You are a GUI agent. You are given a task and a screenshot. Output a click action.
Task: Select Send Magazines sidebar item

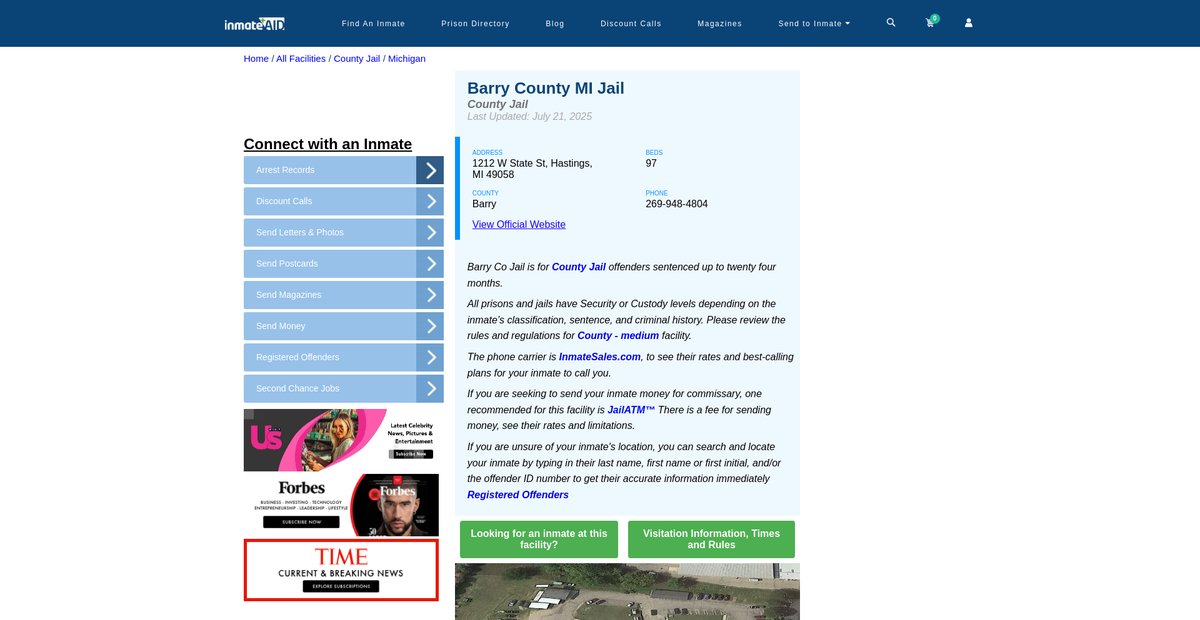click(330, 295)
